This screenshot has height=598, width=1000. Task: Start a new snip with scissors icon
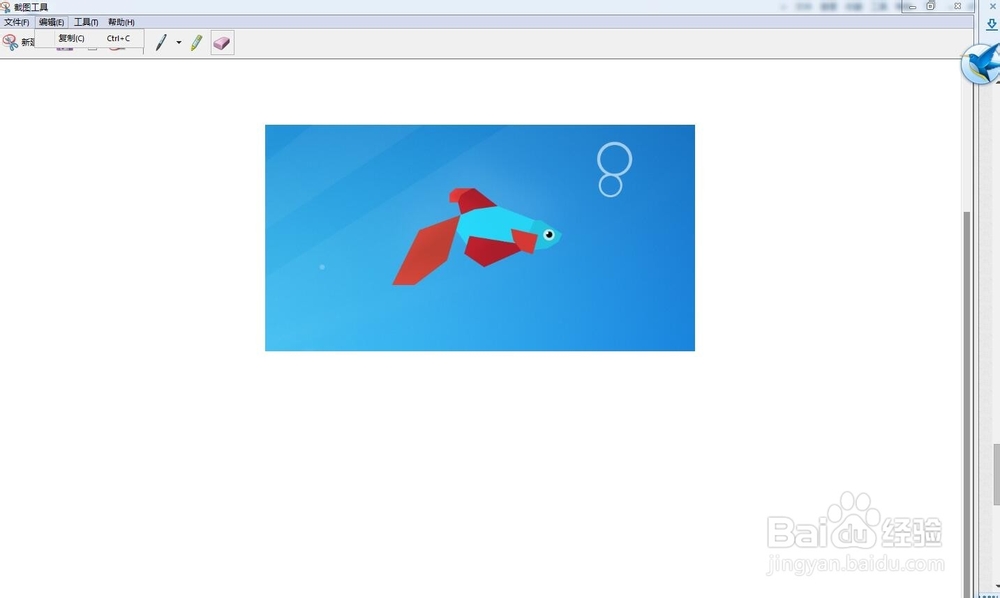tap(10, 43)
